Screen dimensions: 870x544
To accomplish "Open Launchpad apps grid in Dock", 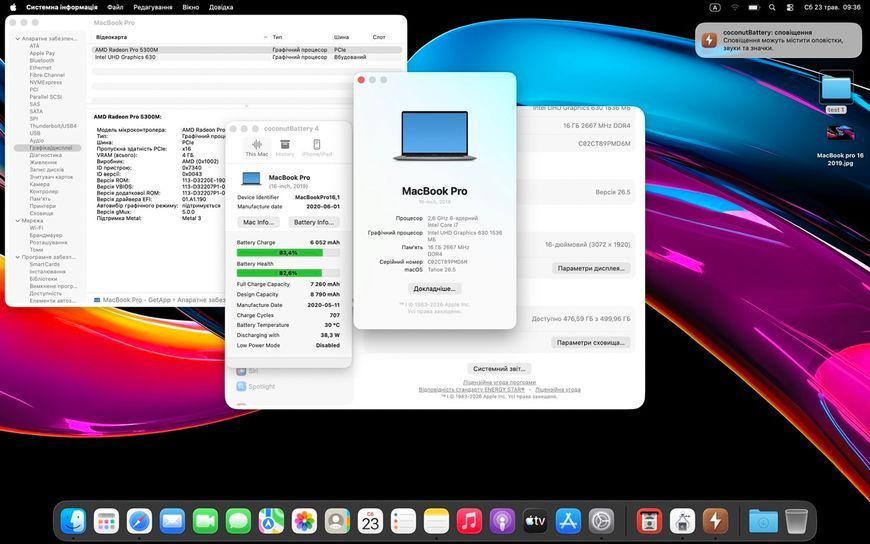I will (106, 521).
